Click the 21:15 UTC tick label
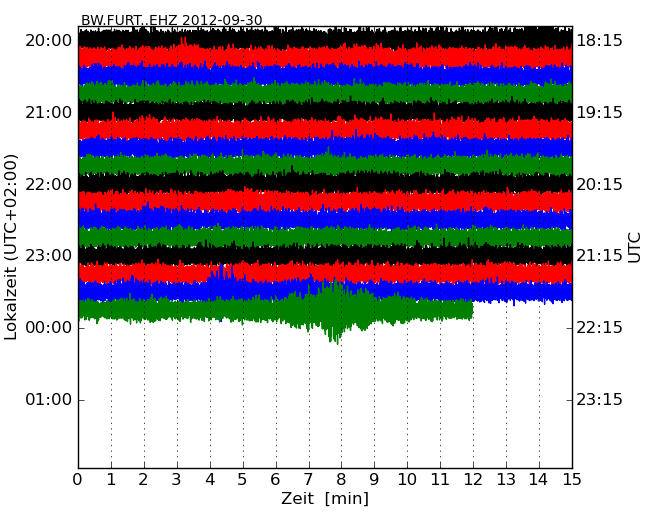 click(599, 256)
